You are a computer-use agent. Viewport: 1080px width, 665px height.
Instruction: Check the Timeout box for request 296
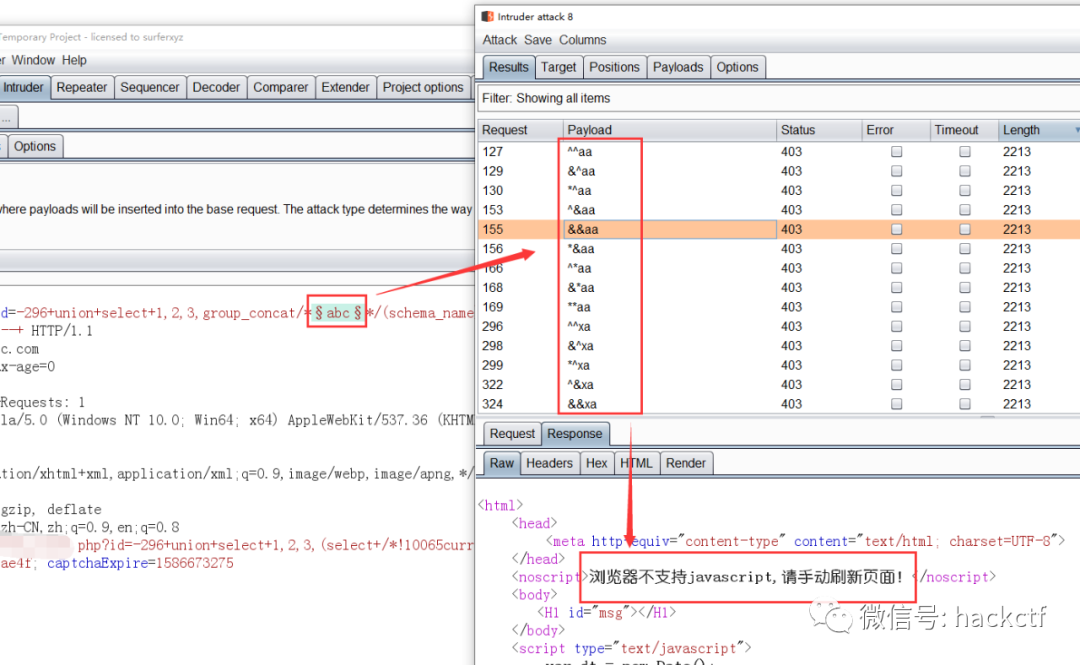coord(964,326)
